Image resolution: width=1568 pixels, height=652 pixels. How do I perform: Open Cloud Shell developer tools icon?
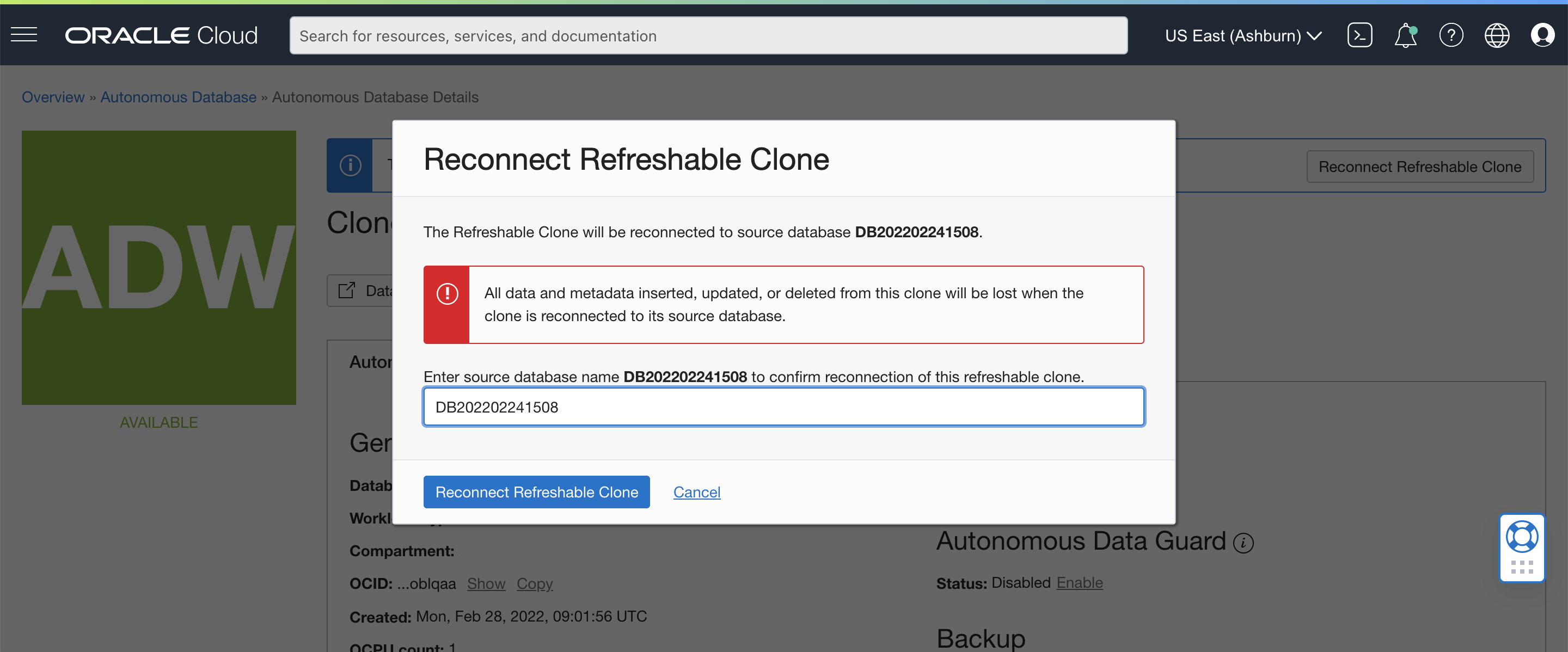[x=1359, y=35]
